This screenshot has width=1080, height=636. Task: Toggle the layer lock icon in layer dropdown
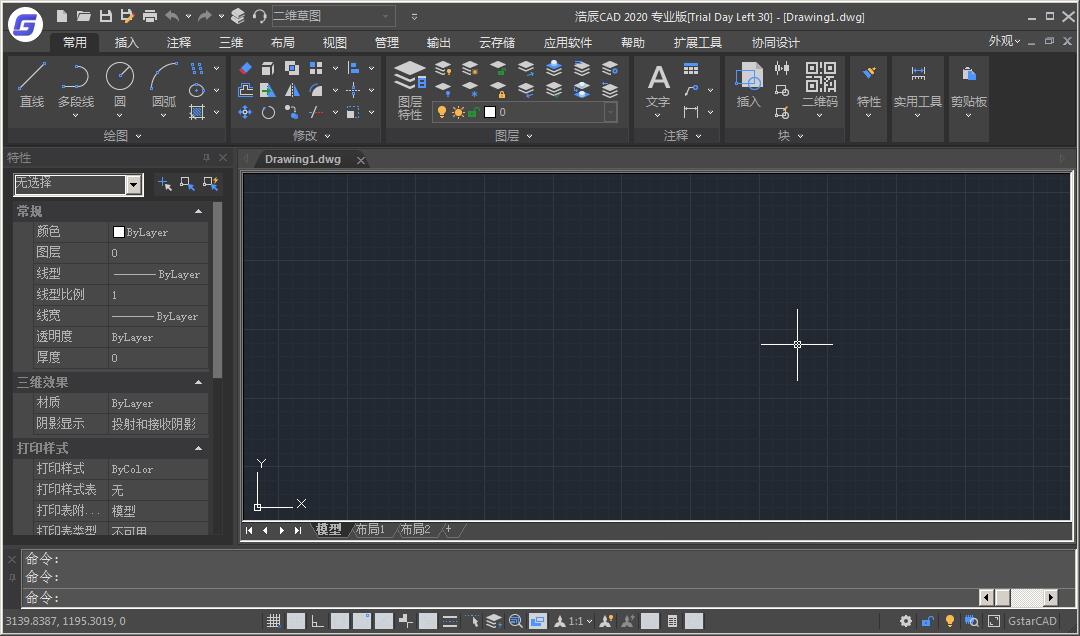pos(472,112)
